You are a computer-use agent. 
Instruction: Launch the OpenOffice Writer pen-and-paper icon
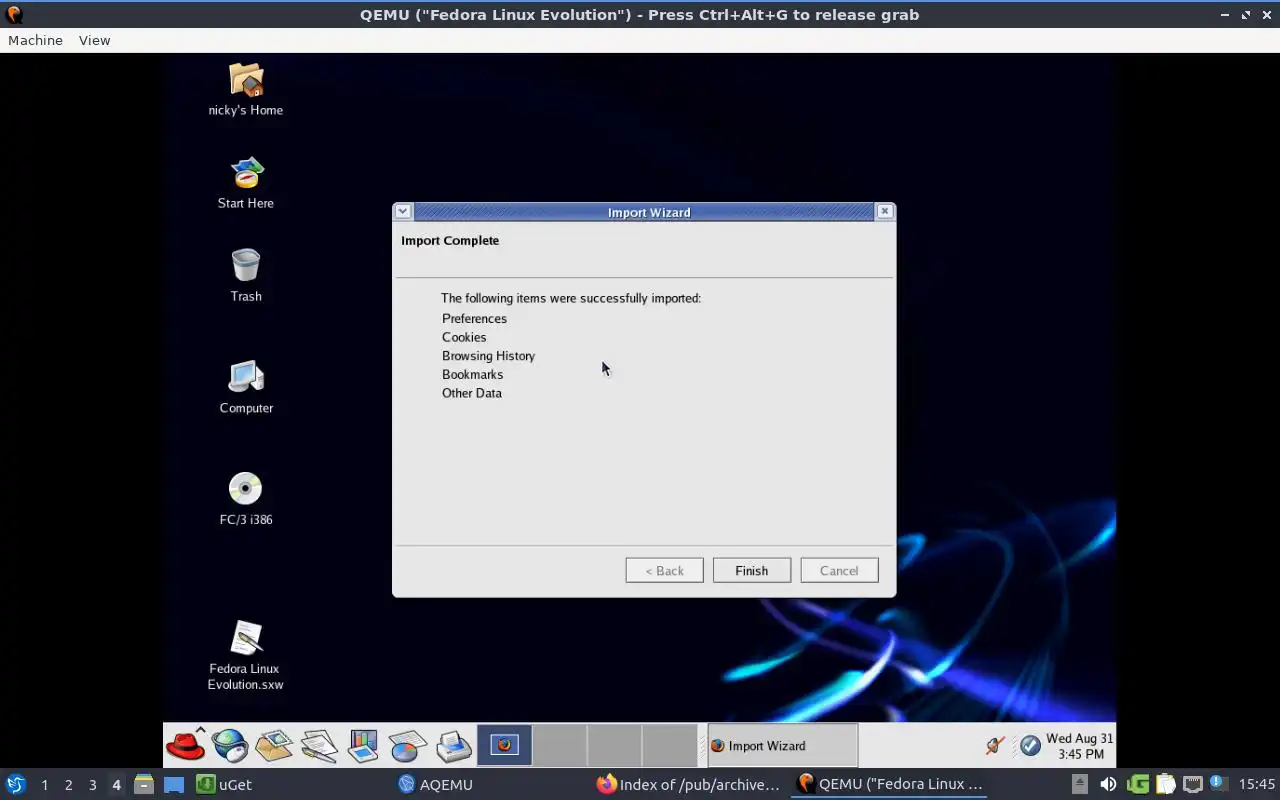tap(319, 745)
